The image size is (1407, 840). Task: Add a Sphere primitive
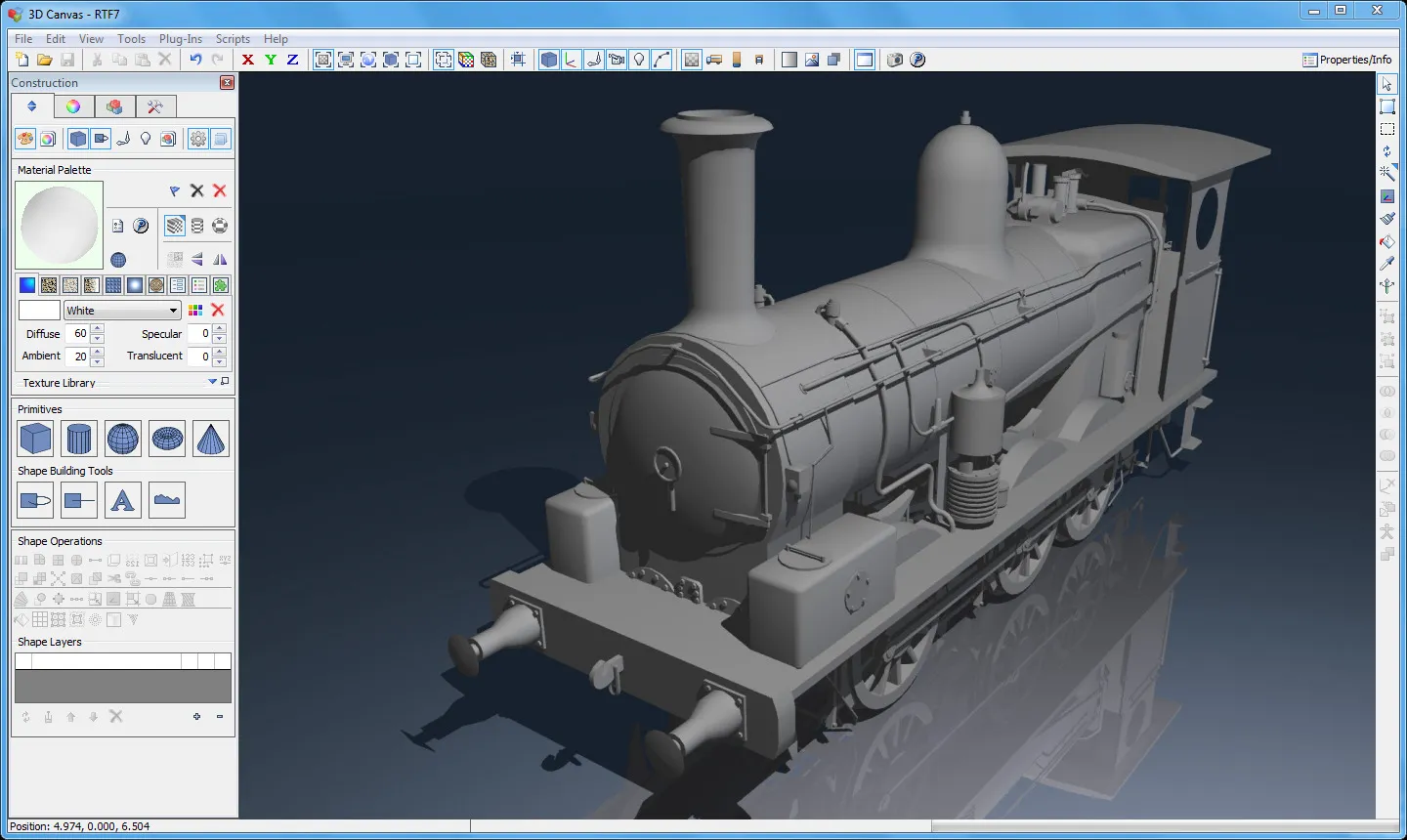[122, 438]
